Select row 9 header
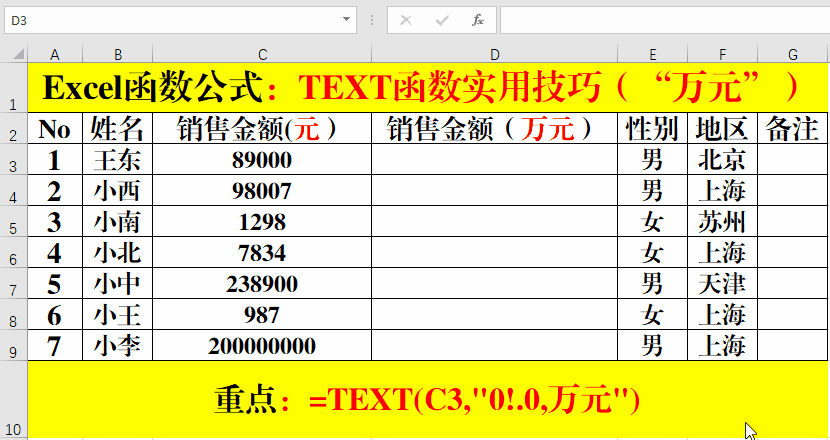Viewport: 830px width, 440px height. [13, 346]
